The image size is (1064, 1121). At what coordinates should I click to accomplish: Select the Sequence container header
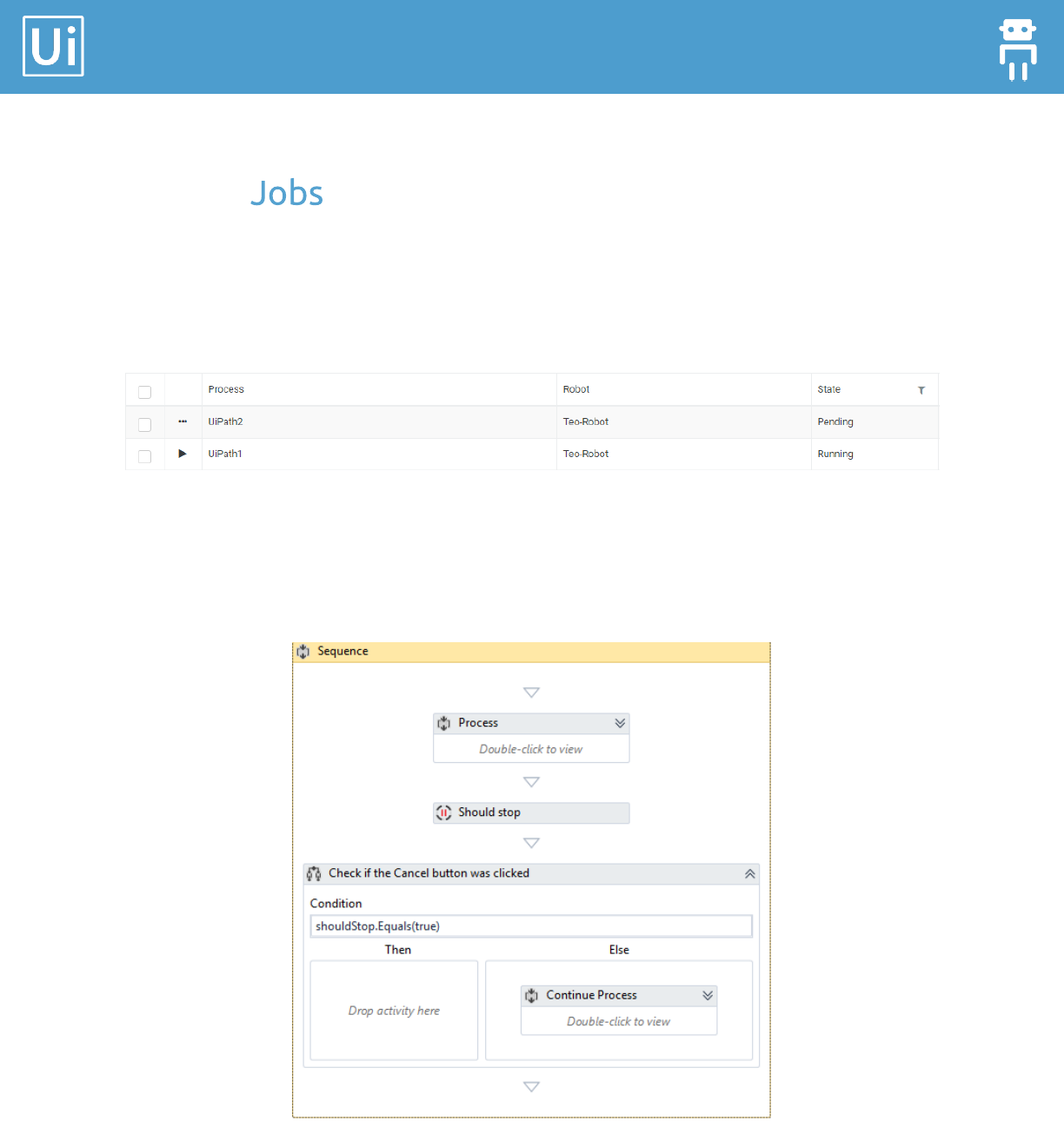[531, 652]
